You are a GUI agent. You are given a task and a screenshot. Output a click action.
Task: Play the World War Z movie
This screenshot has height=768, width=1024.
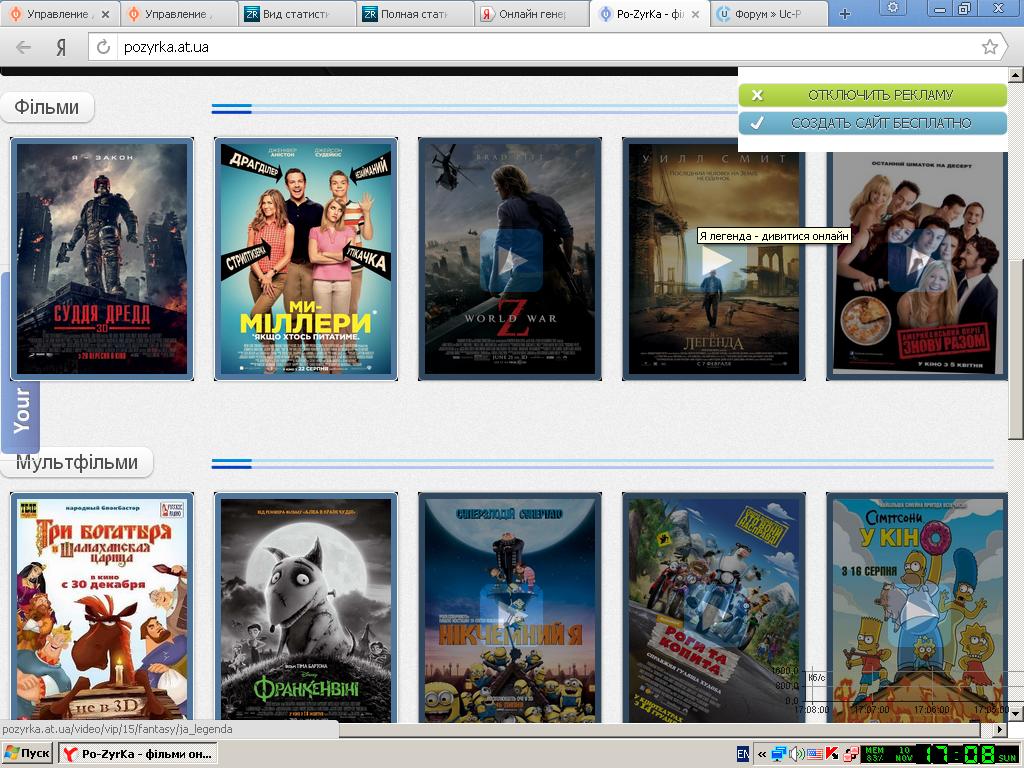point(510,259)
